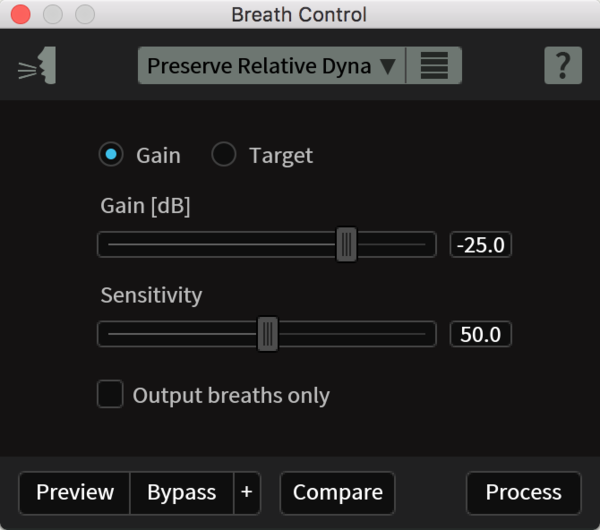
Task: Click the Breath Control module icon
Action: (38, 66)
